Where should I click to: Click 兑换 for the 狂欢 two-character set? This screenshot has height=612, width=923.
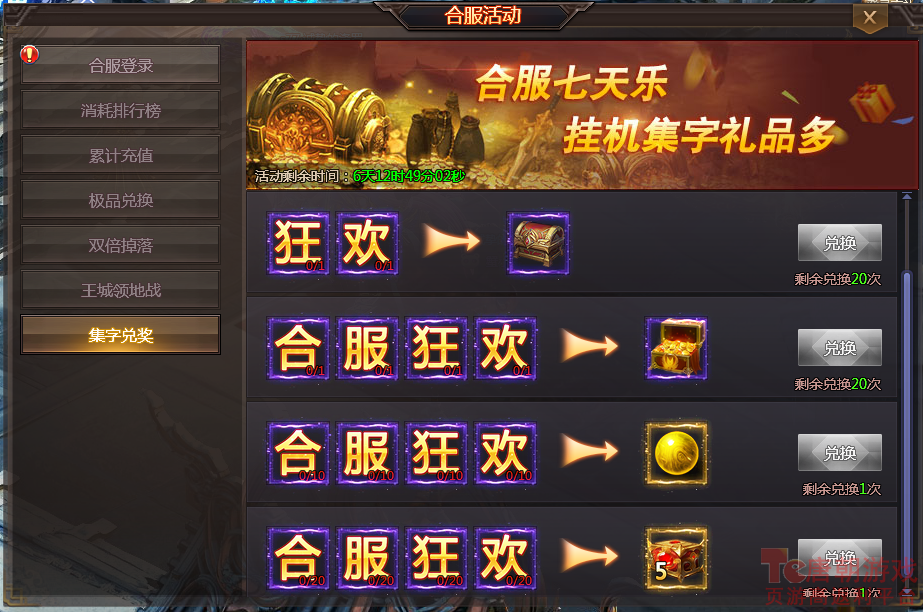[x=839, y=242]
